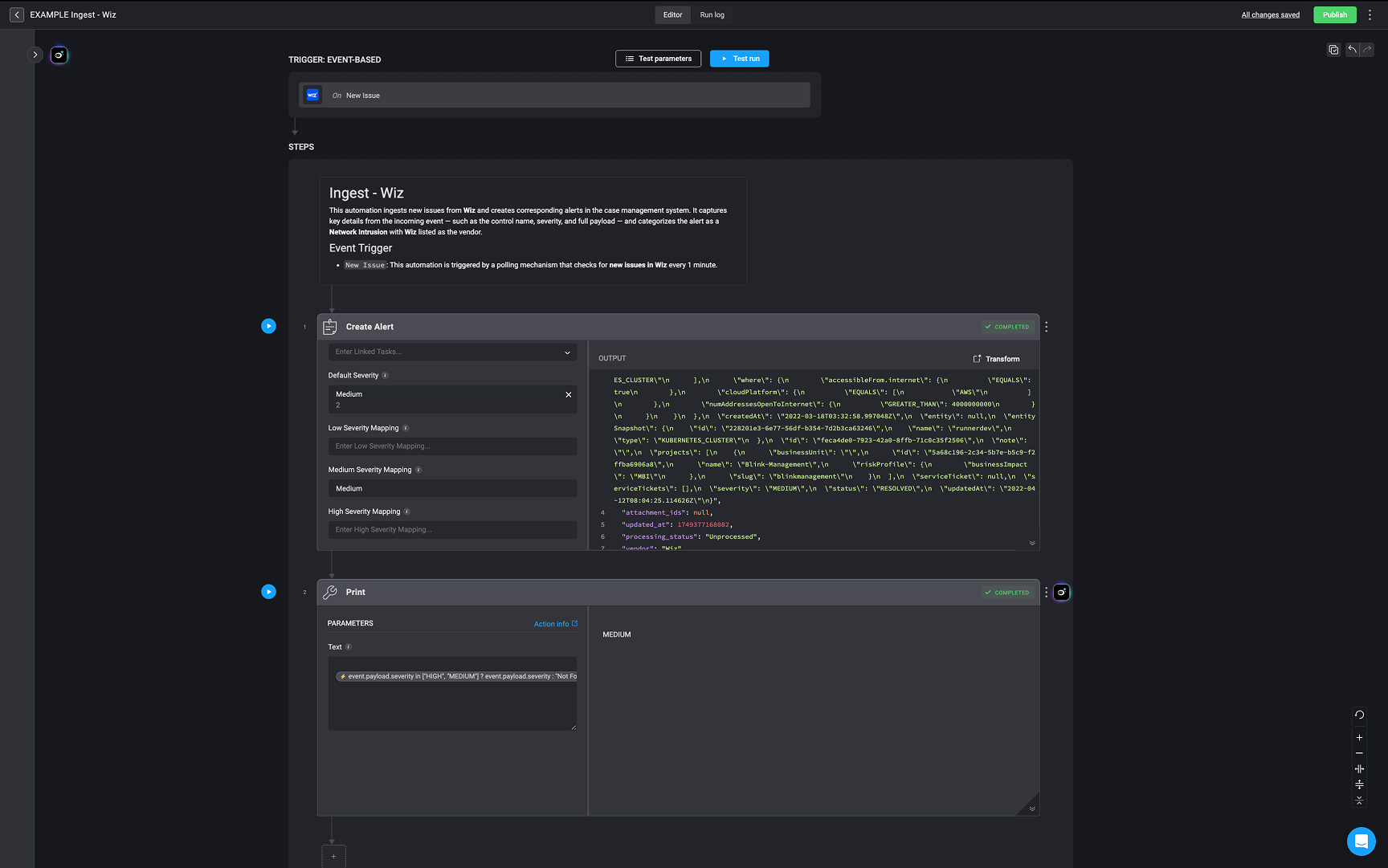1388x868 pixels.
Task: Open the copy/versions icon in the top right
Action: click(x=1333, y=50)
